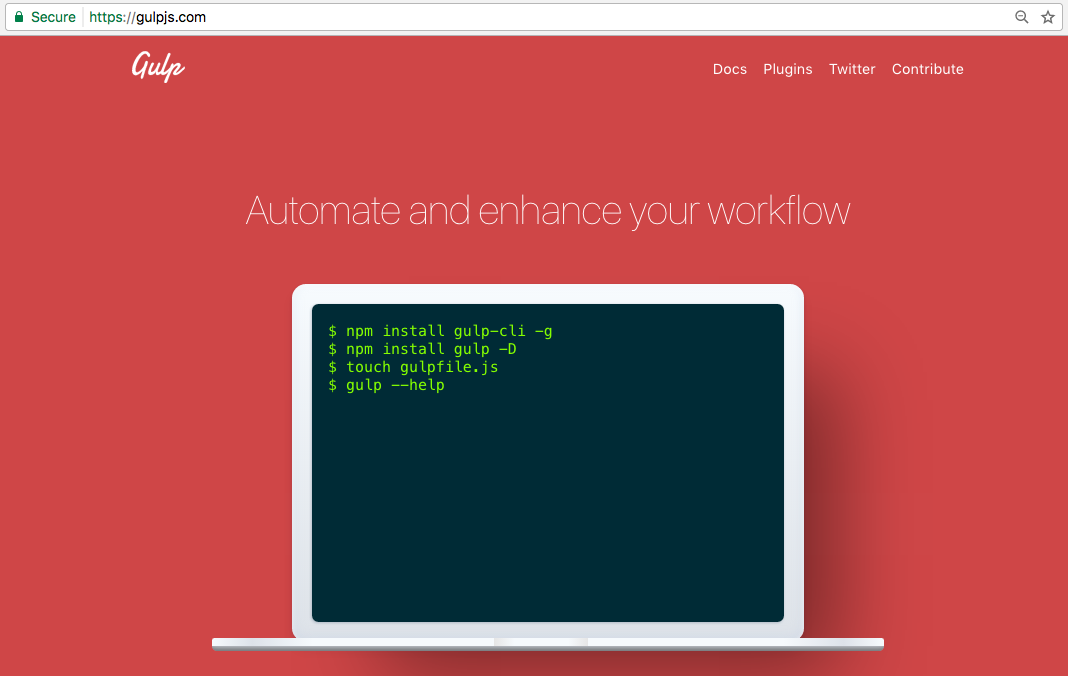Click the green https protocol text

click(108, 17)
